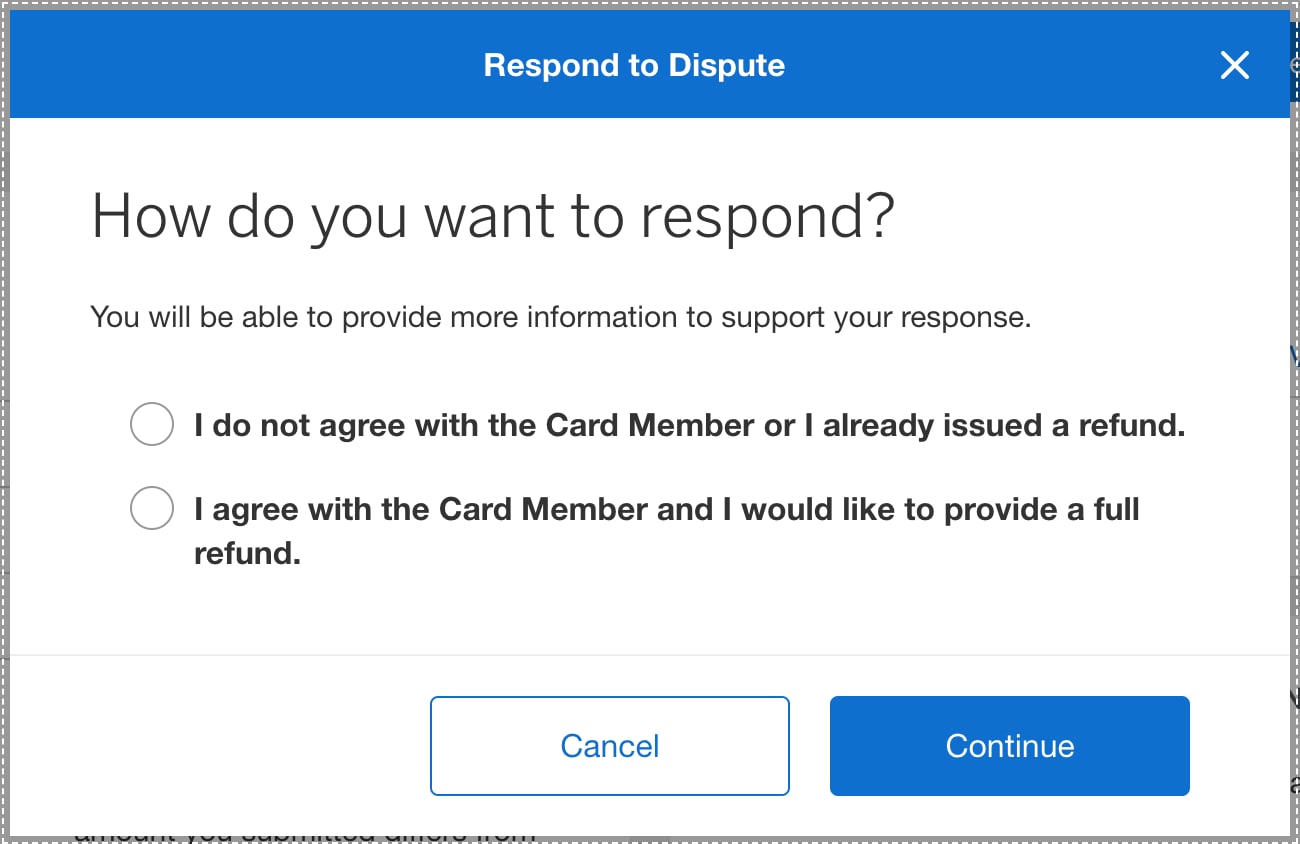The height and width of the screenshot is (844, 1300).
Task: Click Continue to proceed with response
Action: click(1009, 746)
